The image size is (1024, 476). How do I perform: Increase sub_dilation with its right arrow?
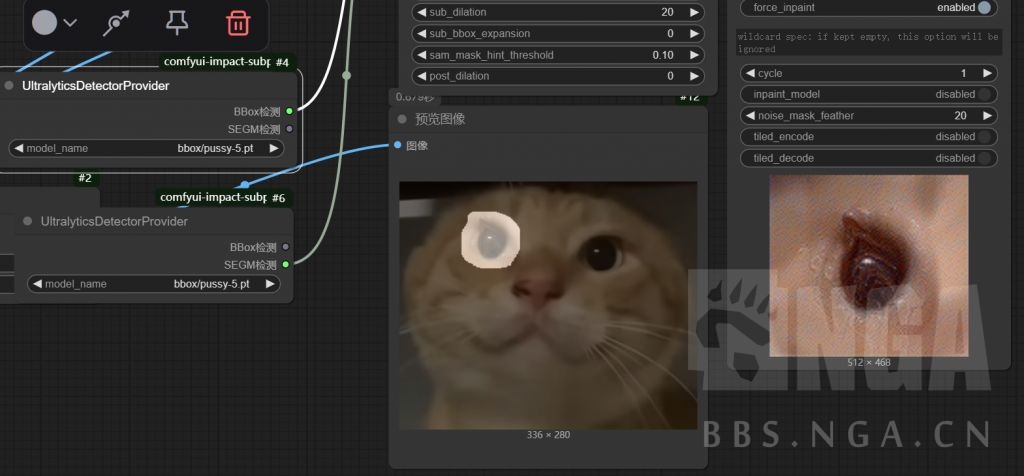pos(694,12)
